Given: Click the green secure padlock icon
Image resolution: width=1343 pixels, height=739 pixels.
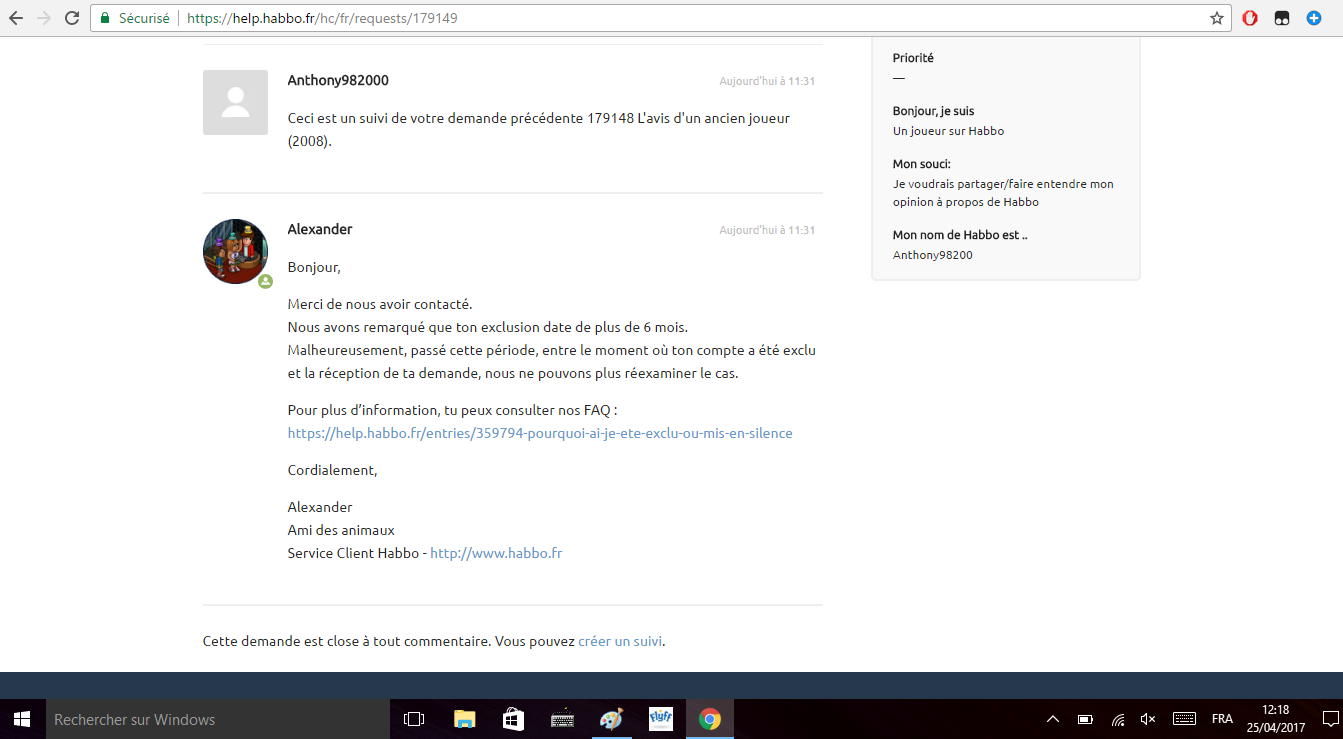Looking at the screenshot, I should pyautogui.click(x=105, y=18).
